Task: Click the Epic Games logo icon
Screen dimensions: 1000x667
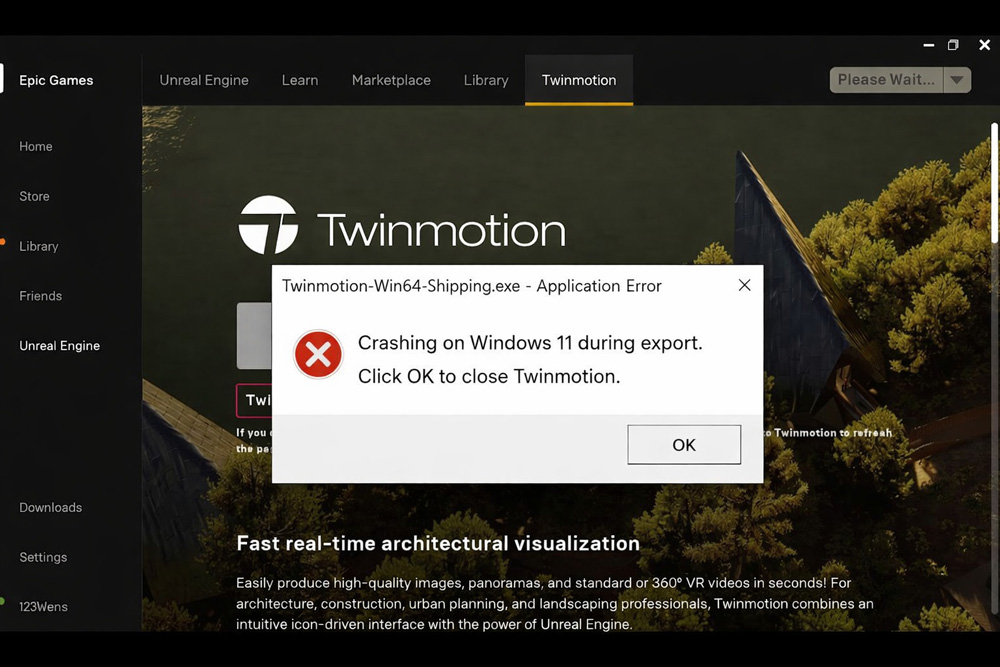Action: coord(3,80)
